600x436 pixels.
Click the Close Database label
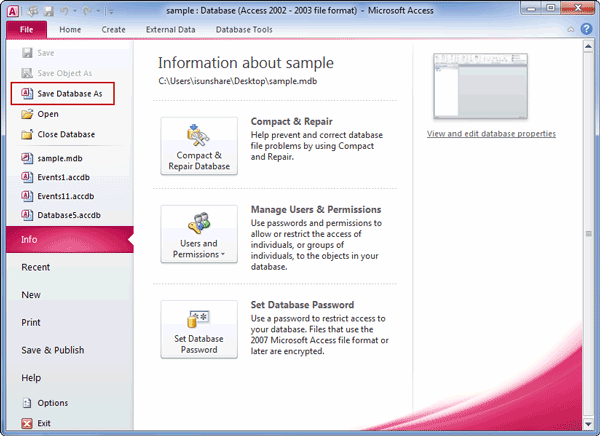(66, 134)
